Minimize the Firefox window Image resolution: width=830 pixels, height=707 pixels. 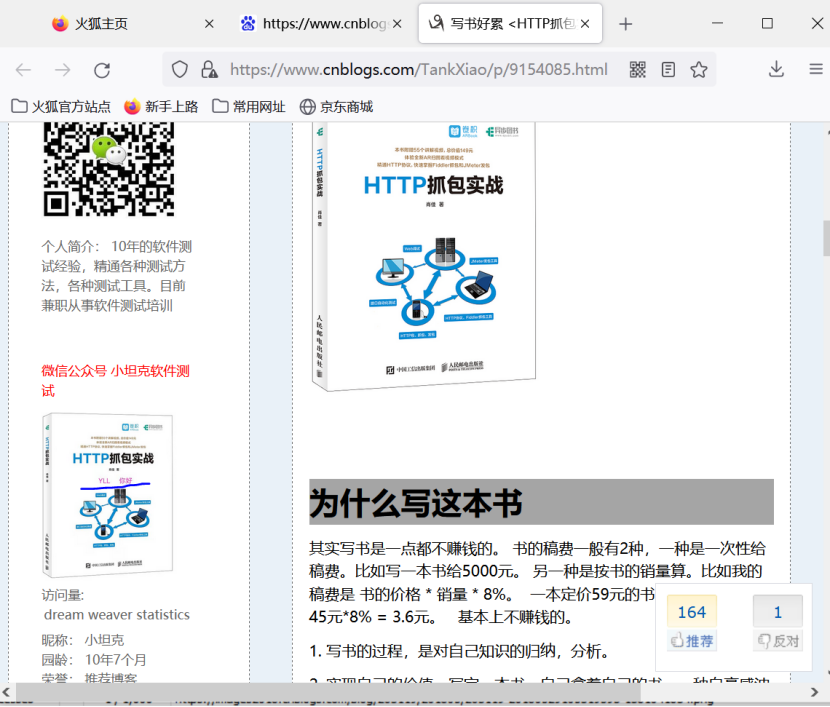(x=717, y=23)
